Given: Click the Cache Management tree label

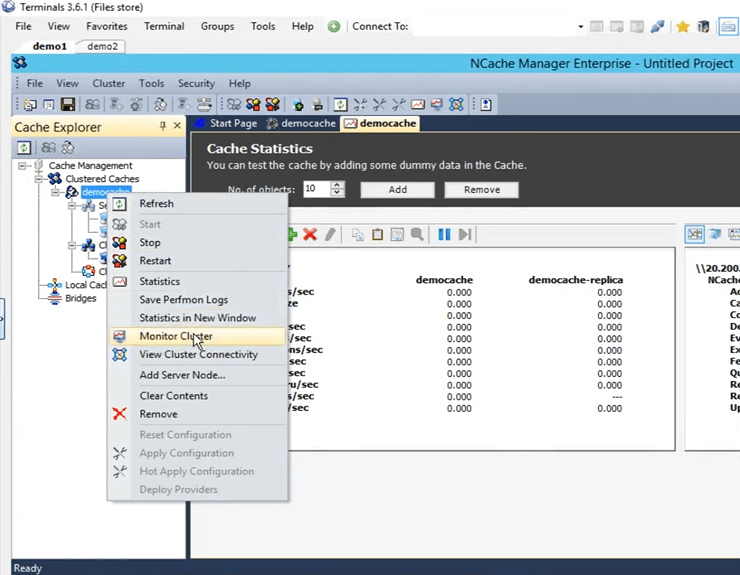Looking at the screenshot, I should pos(91,166).
